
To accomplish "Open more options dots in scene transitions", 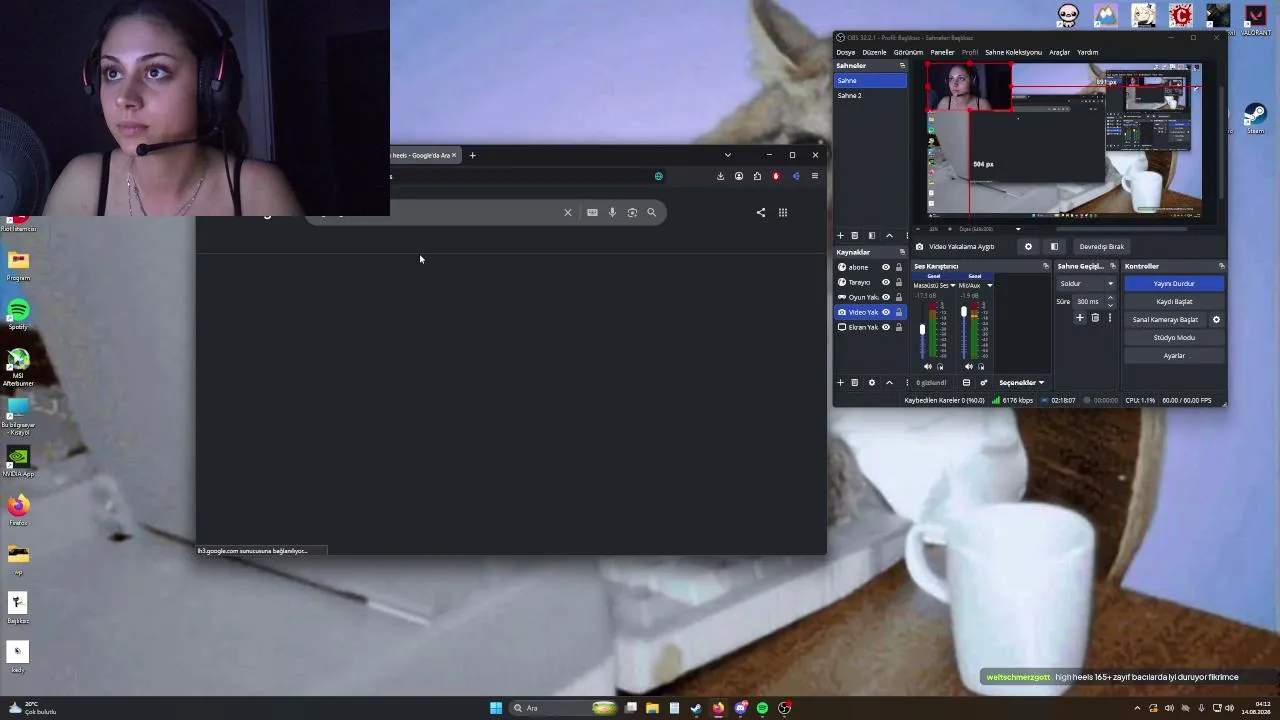I will tap(1109, 318).
